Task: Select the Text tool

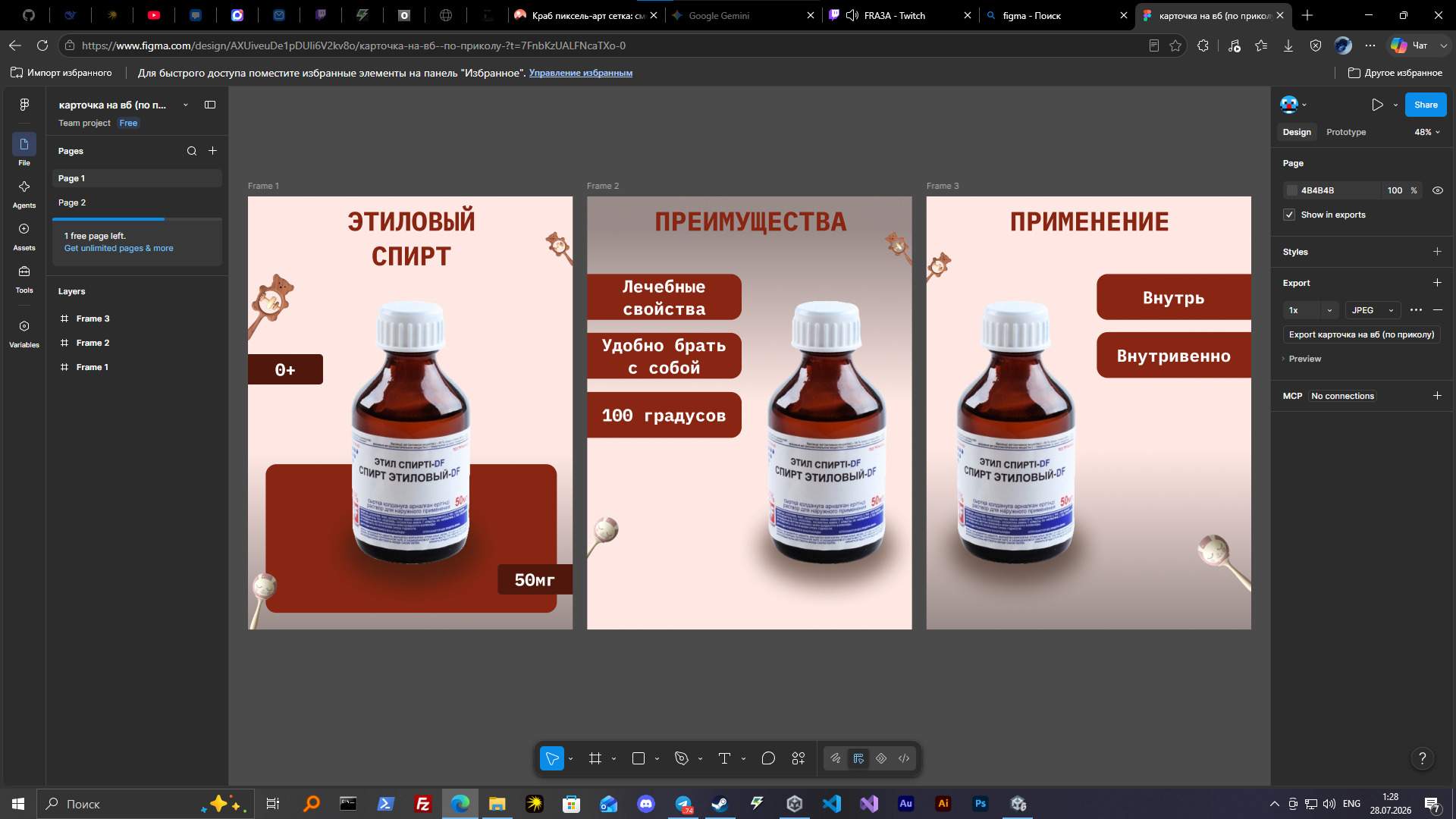Action: pyautogui.click(x=724, y=758)
